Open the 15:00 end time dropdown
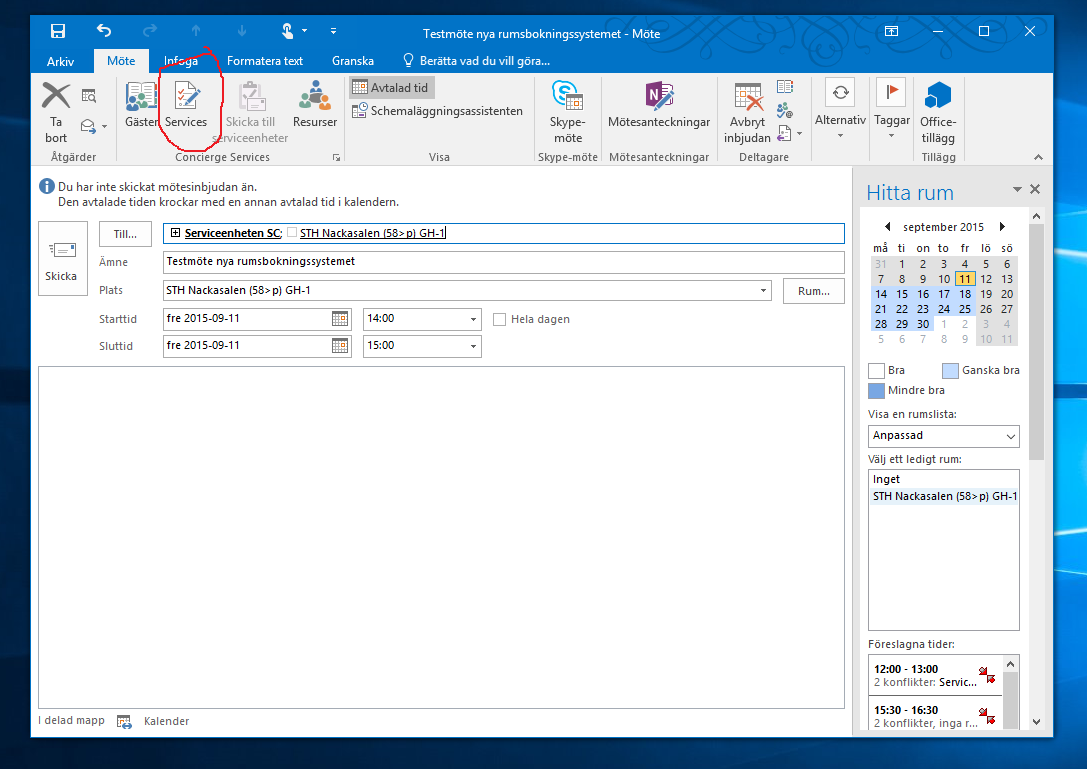Screen dimensions: 1087x769 point(473,346)
